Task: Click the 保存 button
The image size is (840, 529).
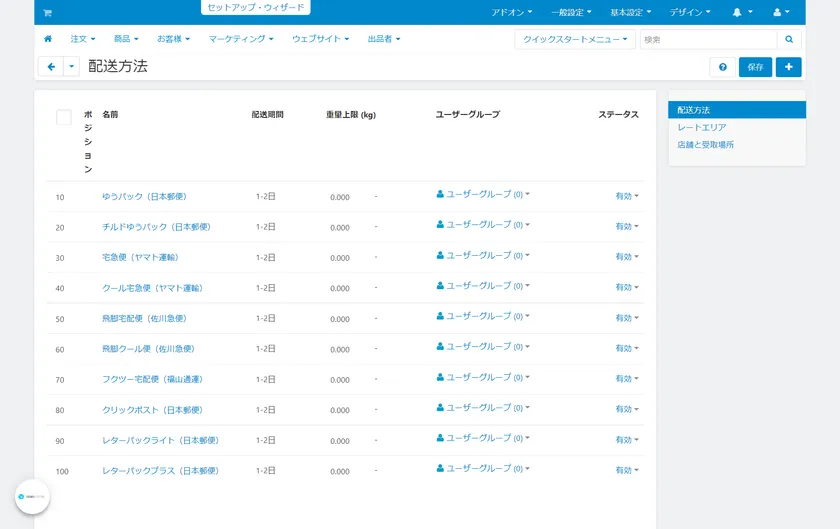Action: pos(755,67)
